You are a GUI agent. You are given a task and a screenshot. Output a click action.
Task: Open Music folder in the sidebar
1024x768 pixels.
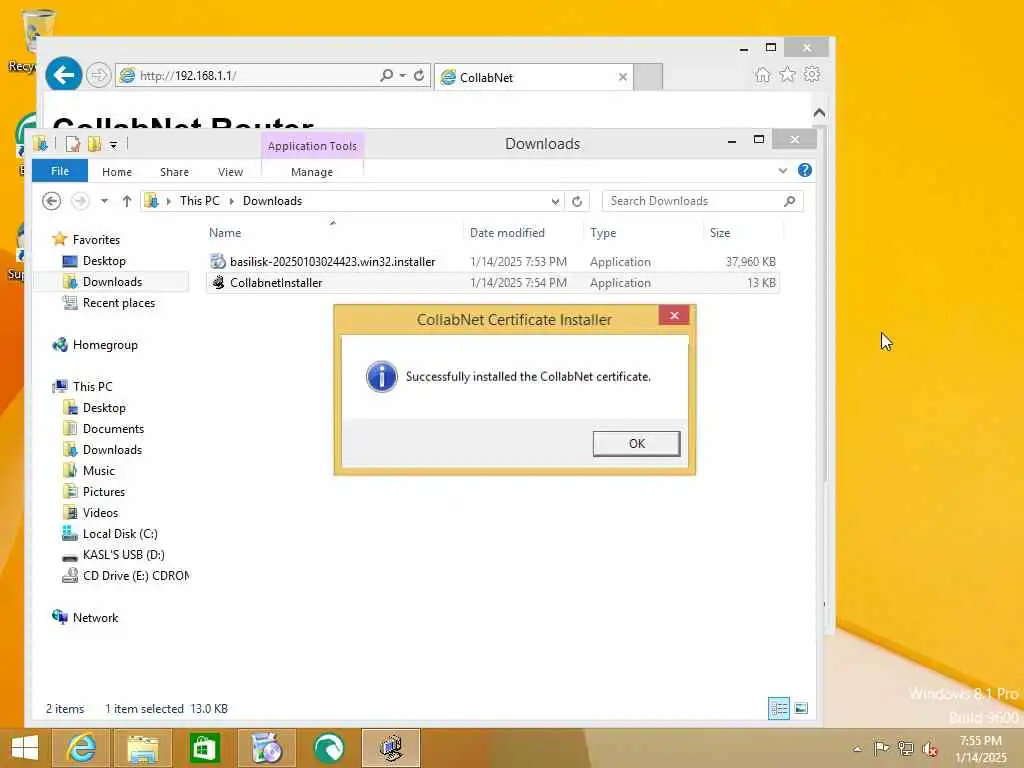(99, 471)
